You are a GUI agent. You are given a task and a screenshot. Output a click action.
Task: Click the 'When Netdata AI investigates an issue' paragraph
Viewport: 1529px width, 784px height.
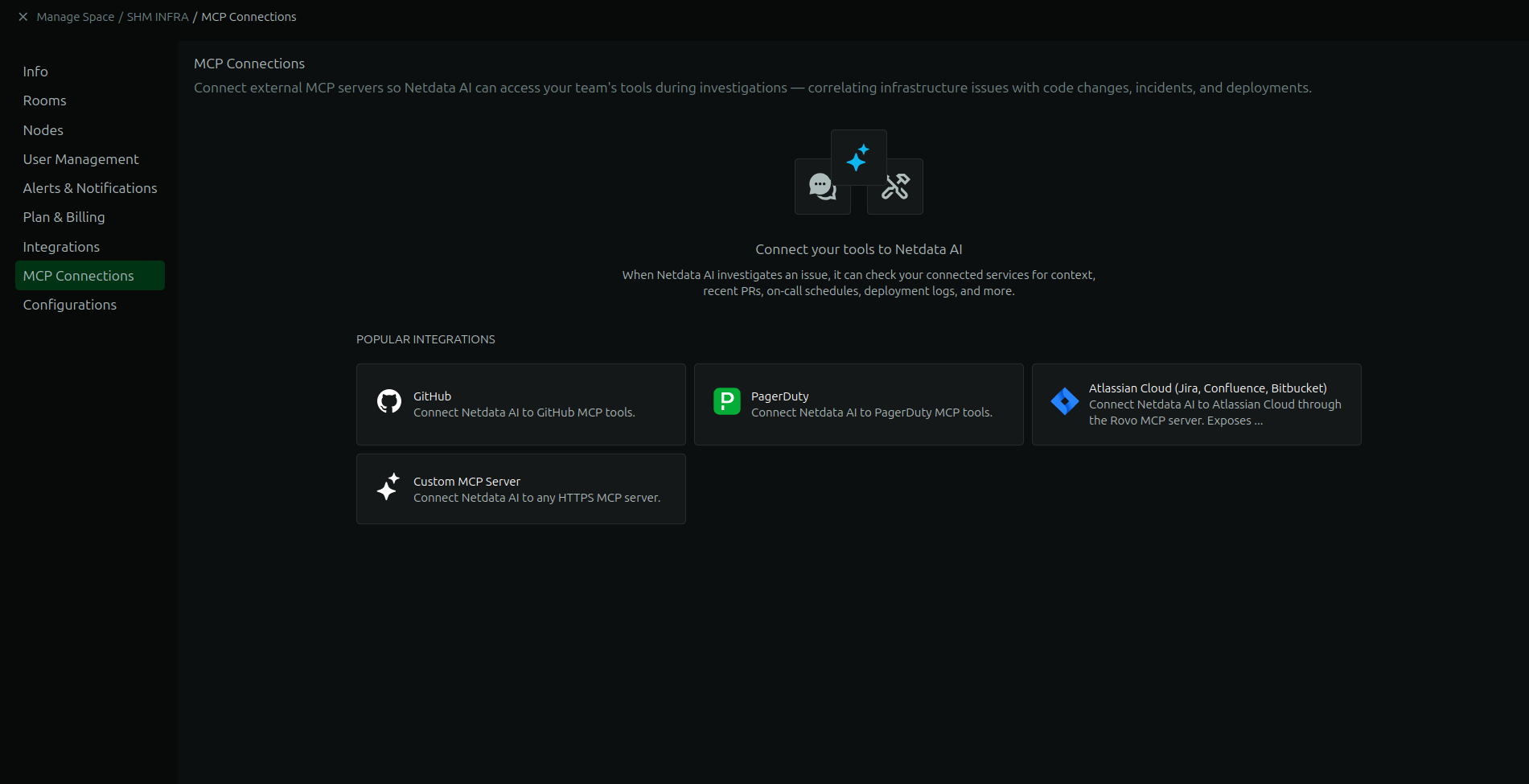tap(859, 283)
